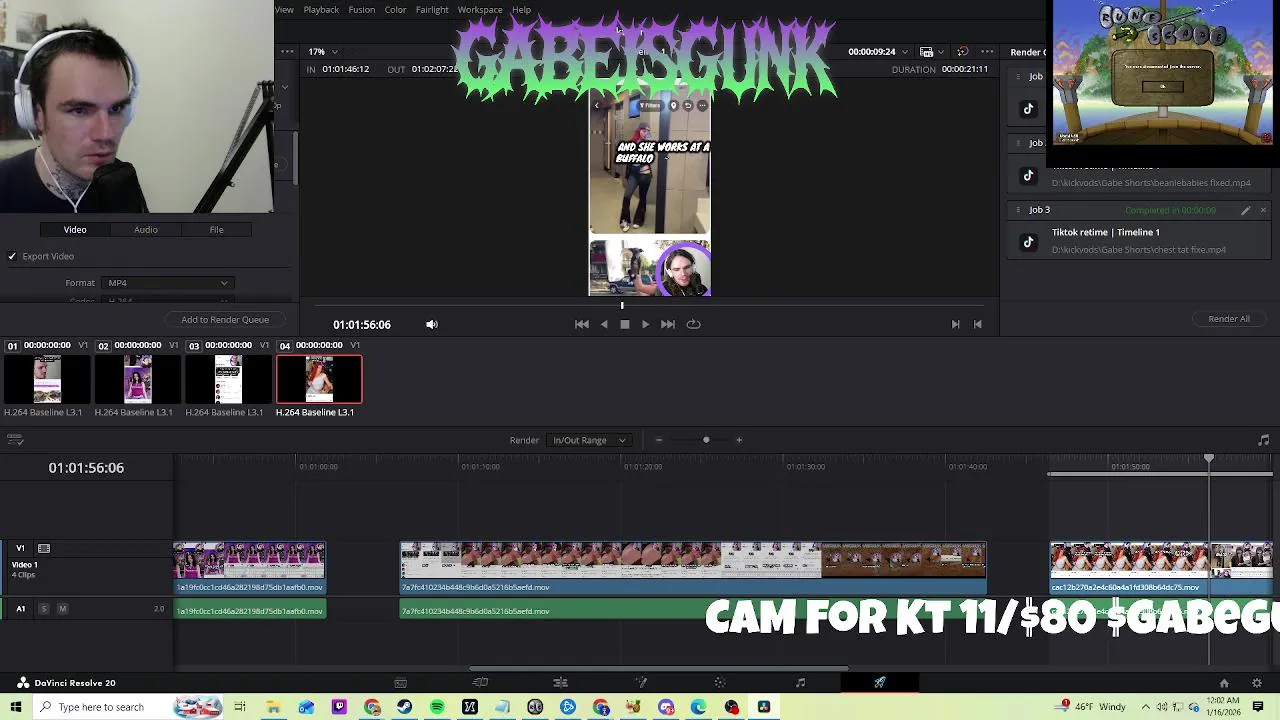The width and height of the screenshot is (1280, 720).
Task: Click Add to Render Queue button
Action: click(x=225, y=320)
